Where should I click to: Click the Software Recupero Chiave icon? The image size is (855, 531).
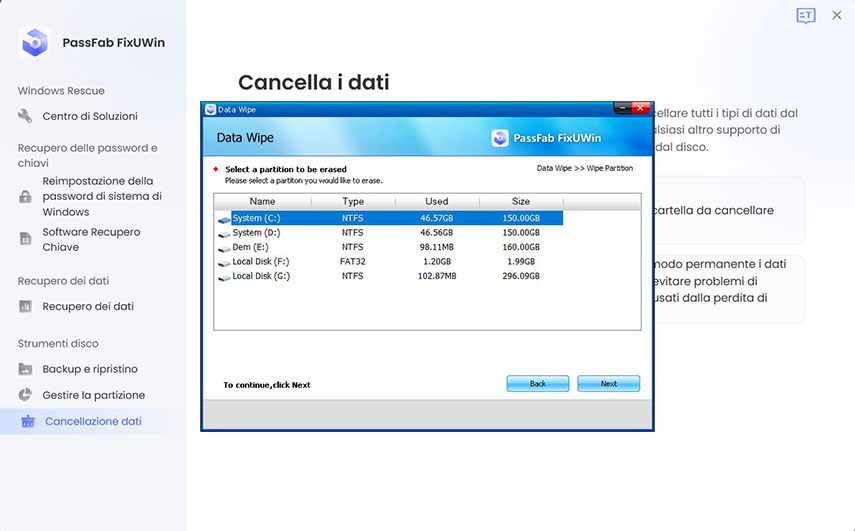tap(26, 239)
